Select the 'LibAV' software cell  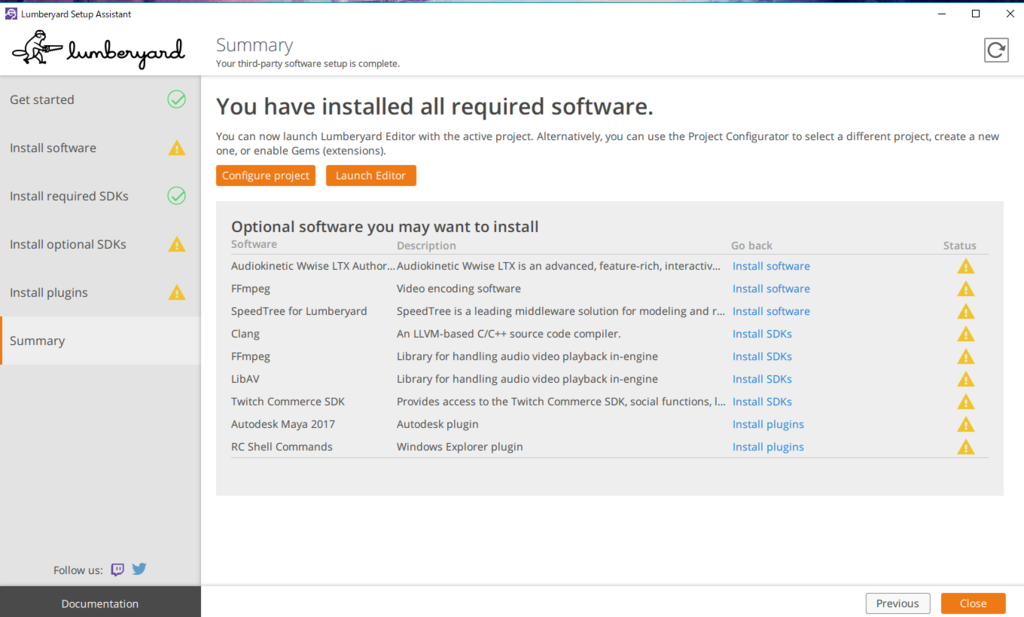[245, 379]
